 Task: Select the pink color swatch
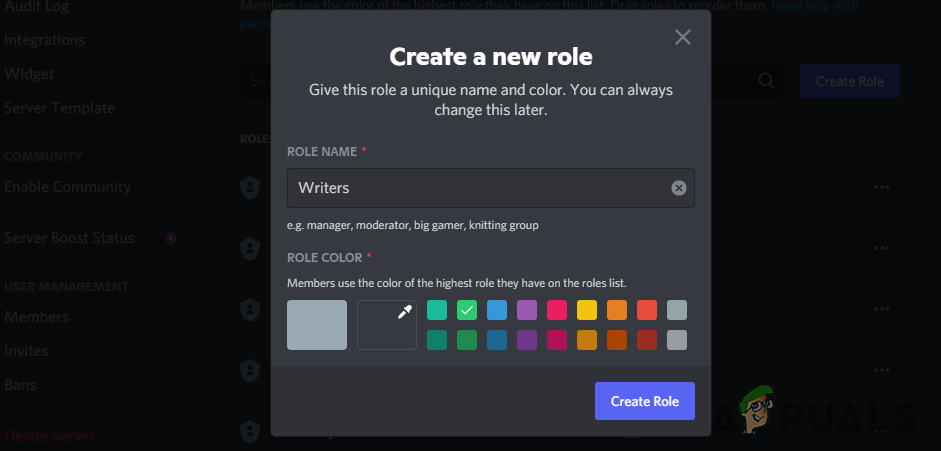click(557, 310)
